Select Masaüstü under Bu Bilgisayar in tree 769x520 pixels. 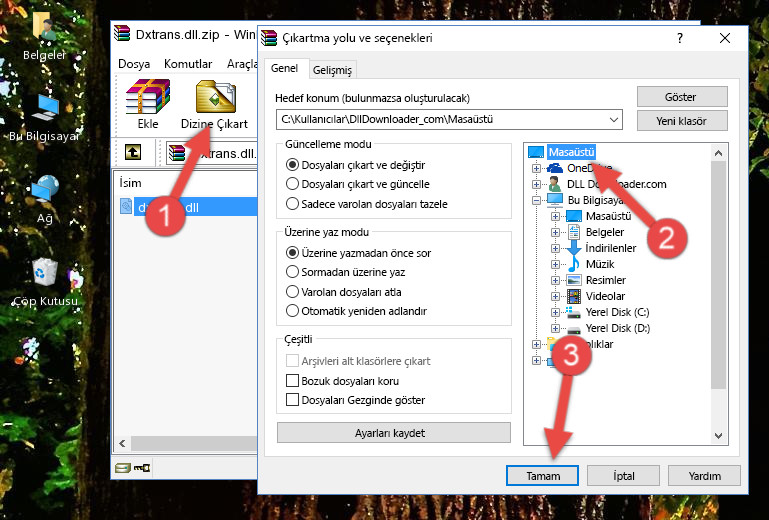pyautogui.click(x=608, y=216)
